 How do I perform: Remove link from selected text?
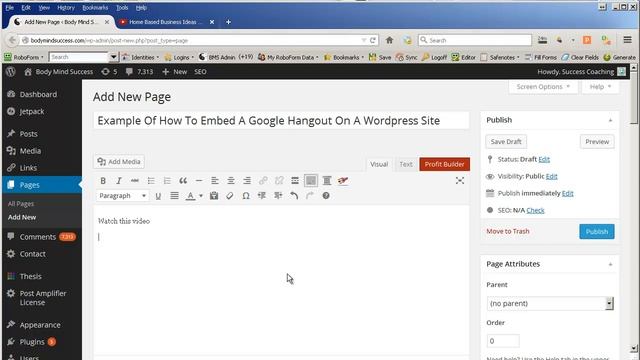click(279, 180)
